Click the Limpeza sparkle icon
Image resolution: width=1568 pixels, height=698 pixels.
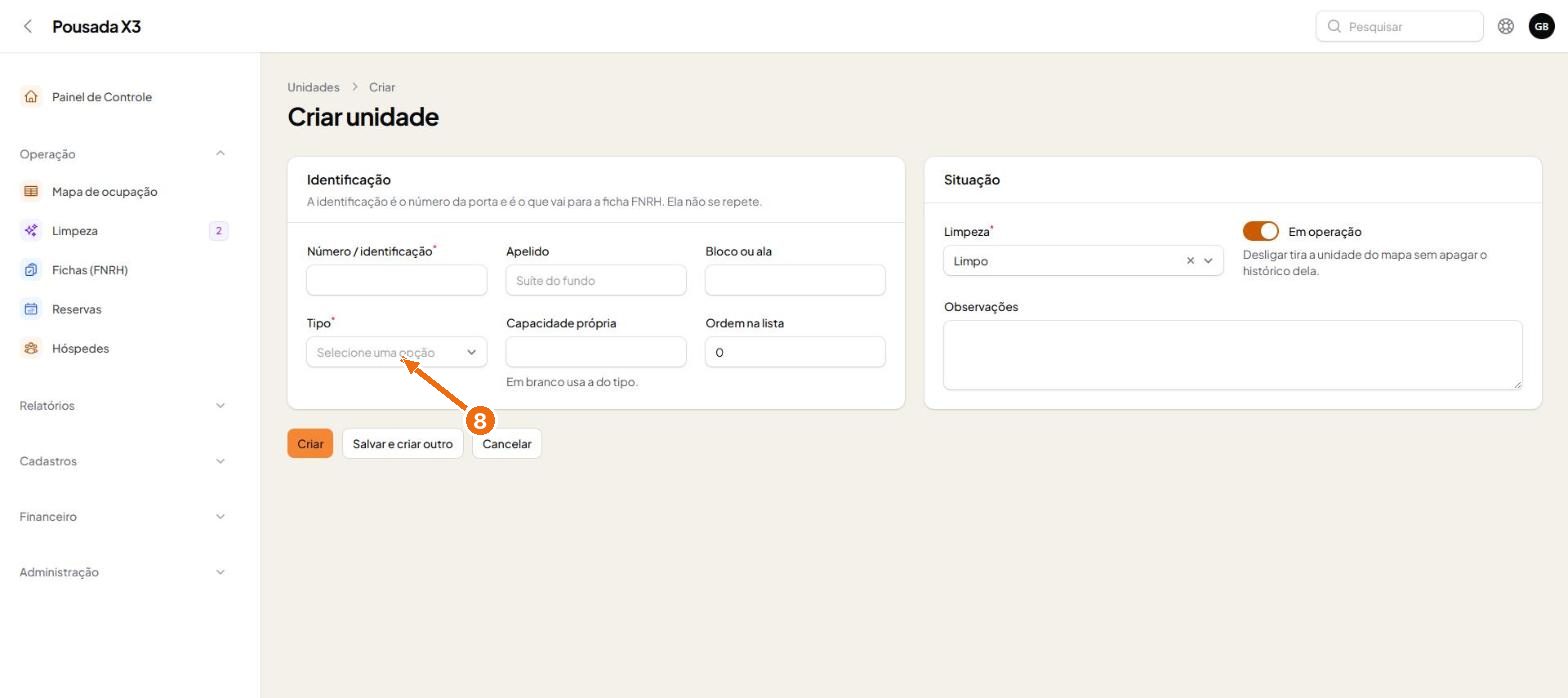click(31, 231)
